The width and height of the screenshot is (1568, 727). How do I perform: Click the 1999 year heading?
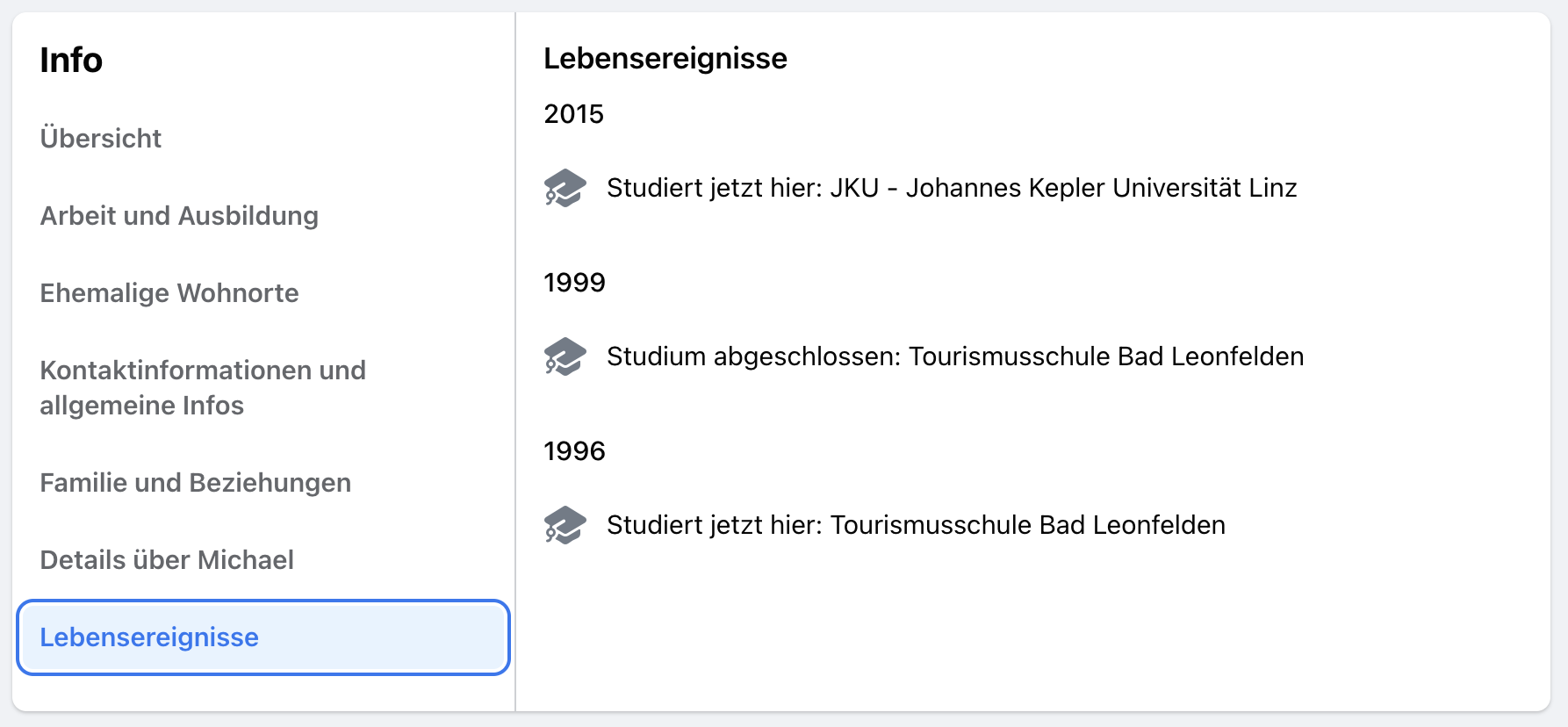(574, 283)
